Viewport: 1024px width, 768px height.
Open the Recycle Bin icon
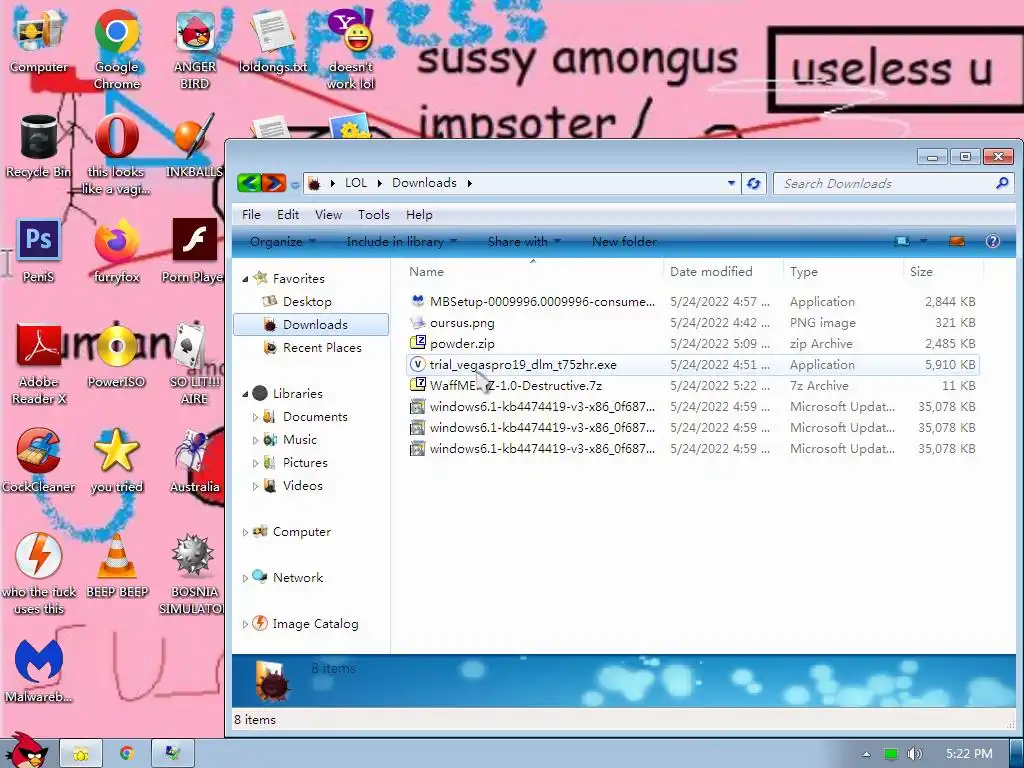(38, 146)
